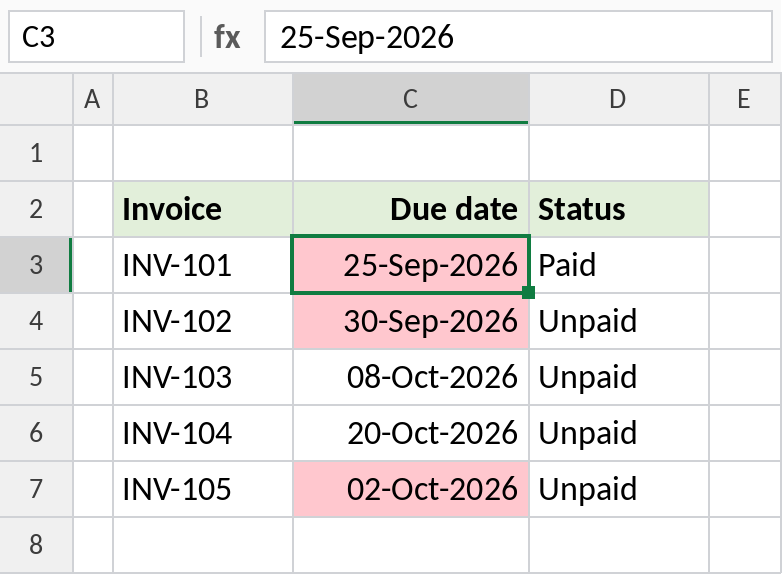Click the Status header cell
This screenshot has height=574, width=782.
[619, 209]
